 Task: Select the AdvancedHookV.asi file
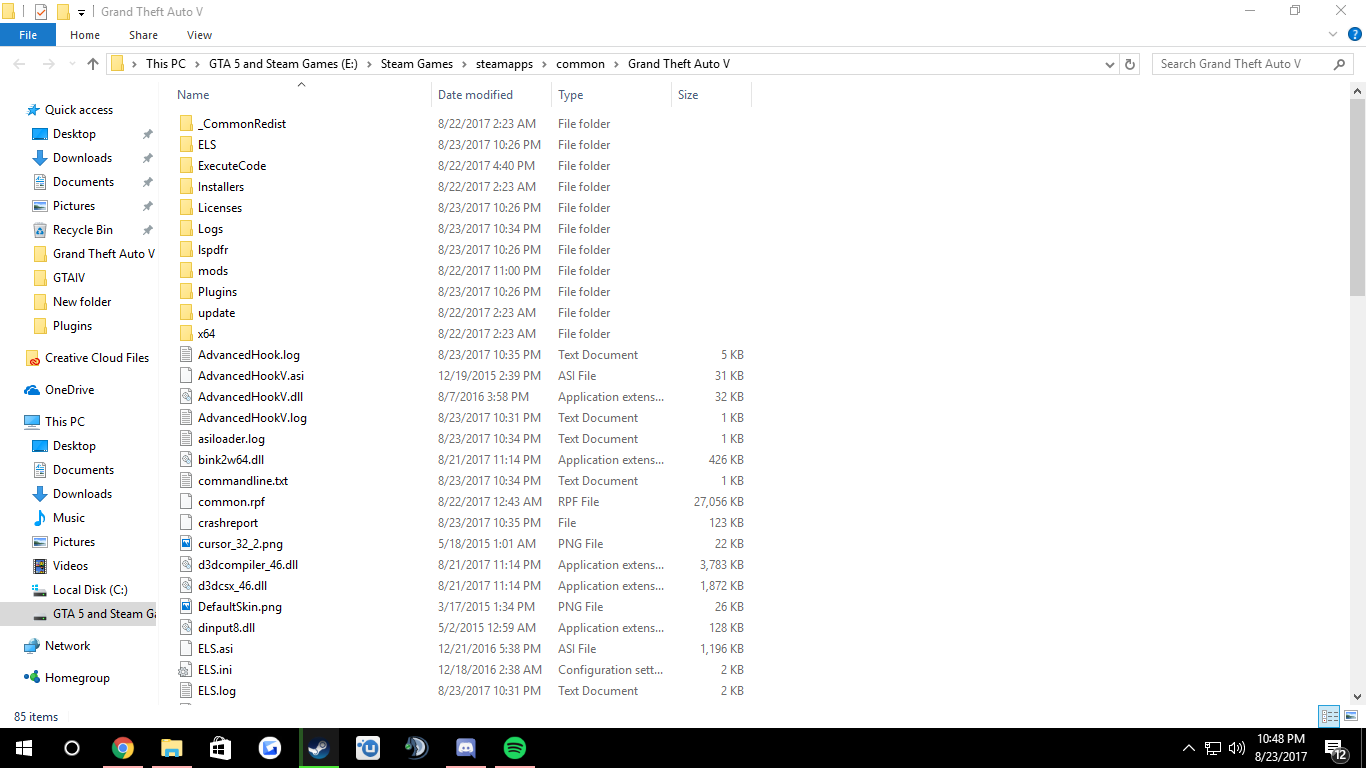click(x=251, y=376)
